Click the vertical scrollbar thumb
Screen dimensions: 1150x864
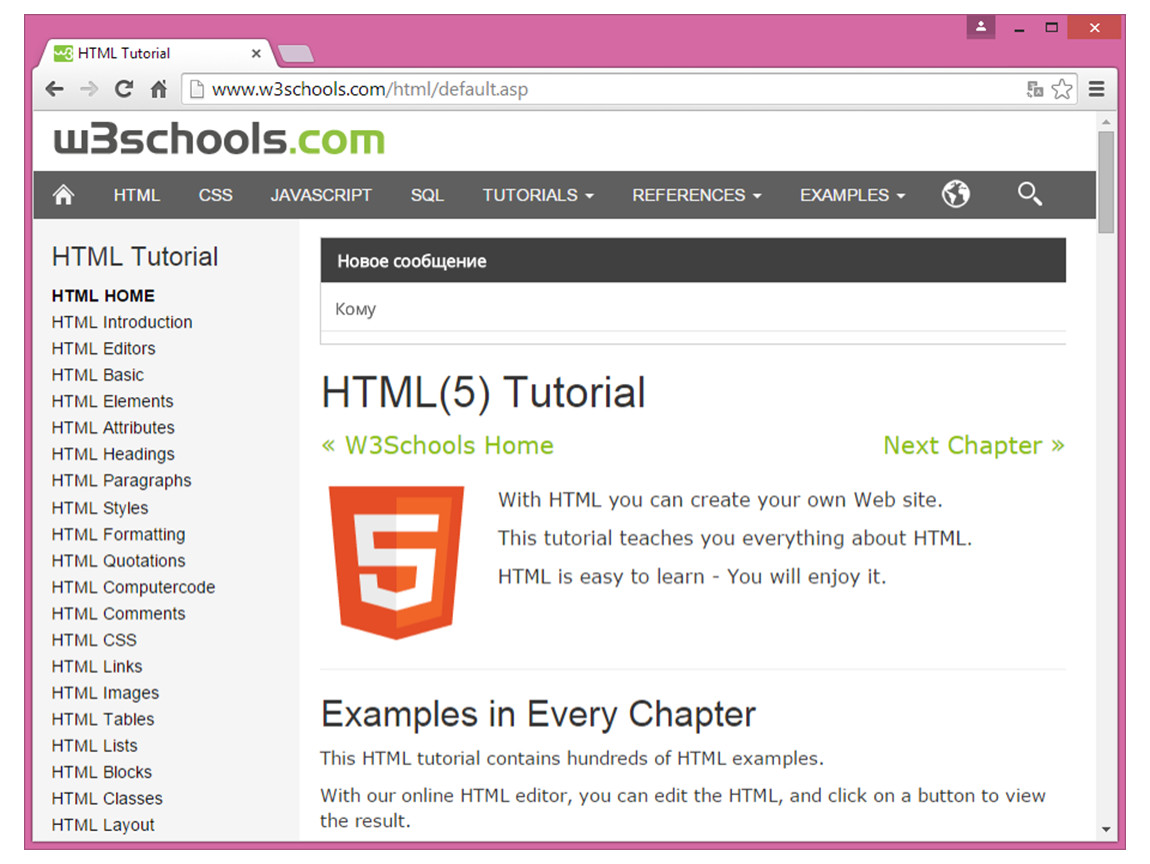point(1106,182)
